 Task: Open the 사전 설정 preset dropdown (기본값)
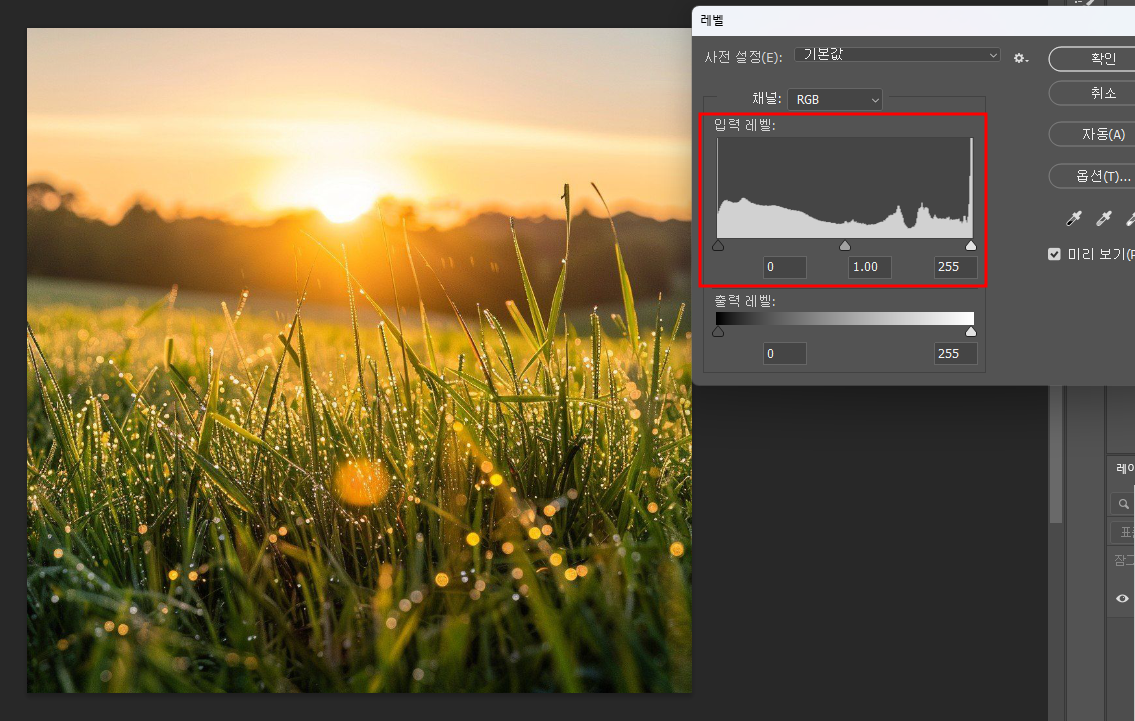tap(898, 55)
